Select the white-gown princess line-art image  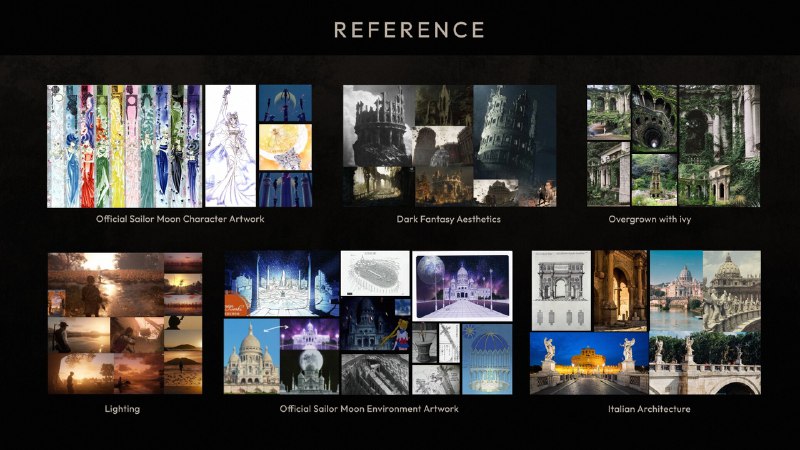tap(230, 146)
